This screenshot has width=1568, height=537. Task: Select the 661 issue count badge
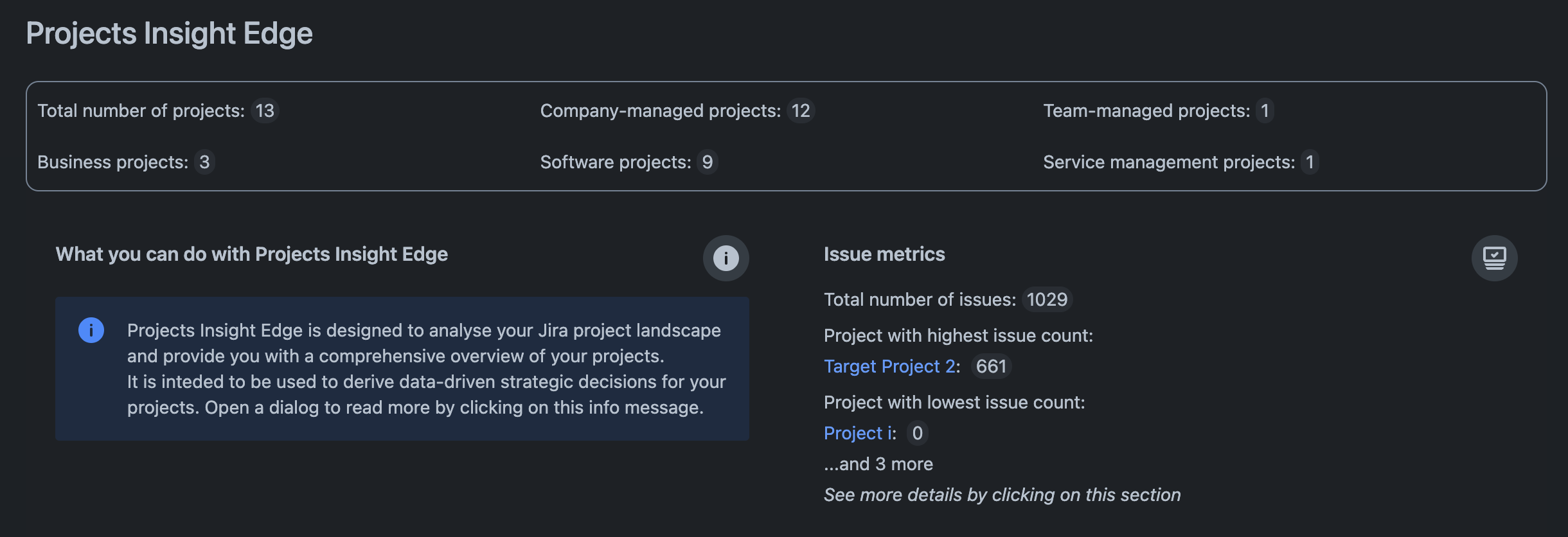pos(990,366)
